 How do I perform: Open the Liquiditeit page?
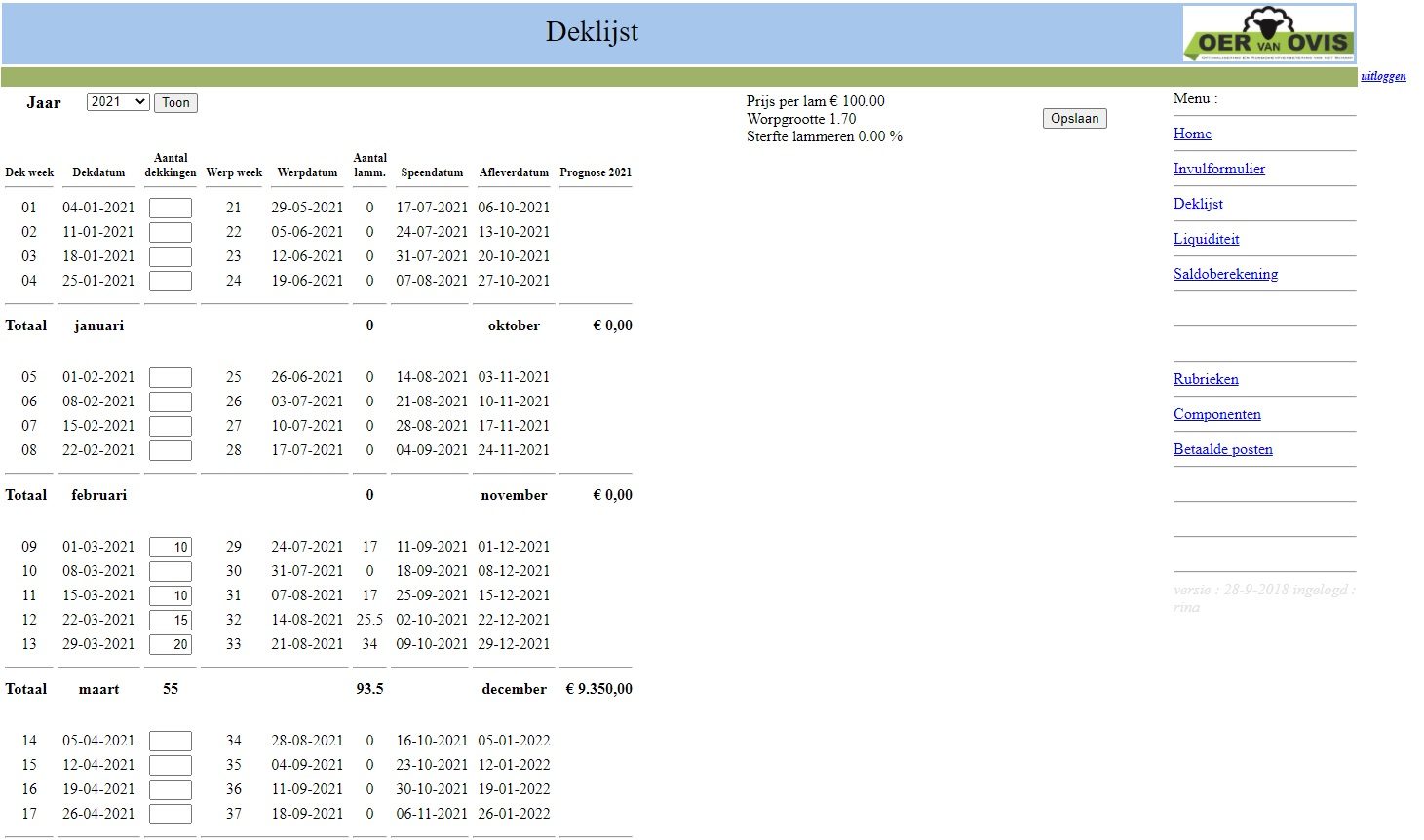(1206, 239)
